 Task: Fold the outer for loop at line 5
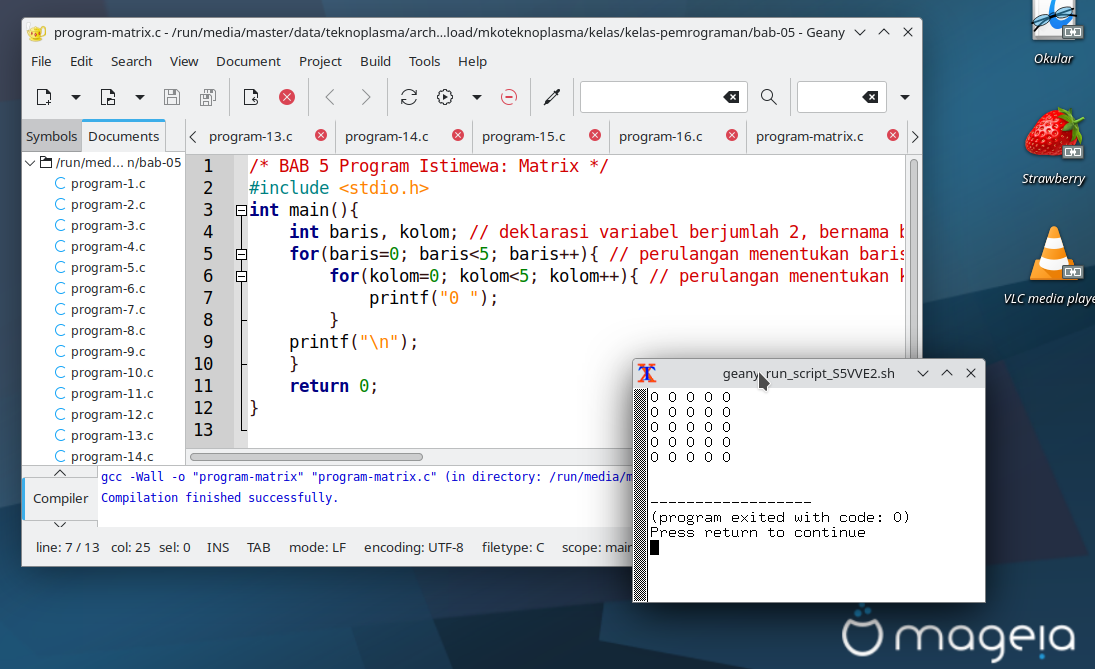coord(241,254)
